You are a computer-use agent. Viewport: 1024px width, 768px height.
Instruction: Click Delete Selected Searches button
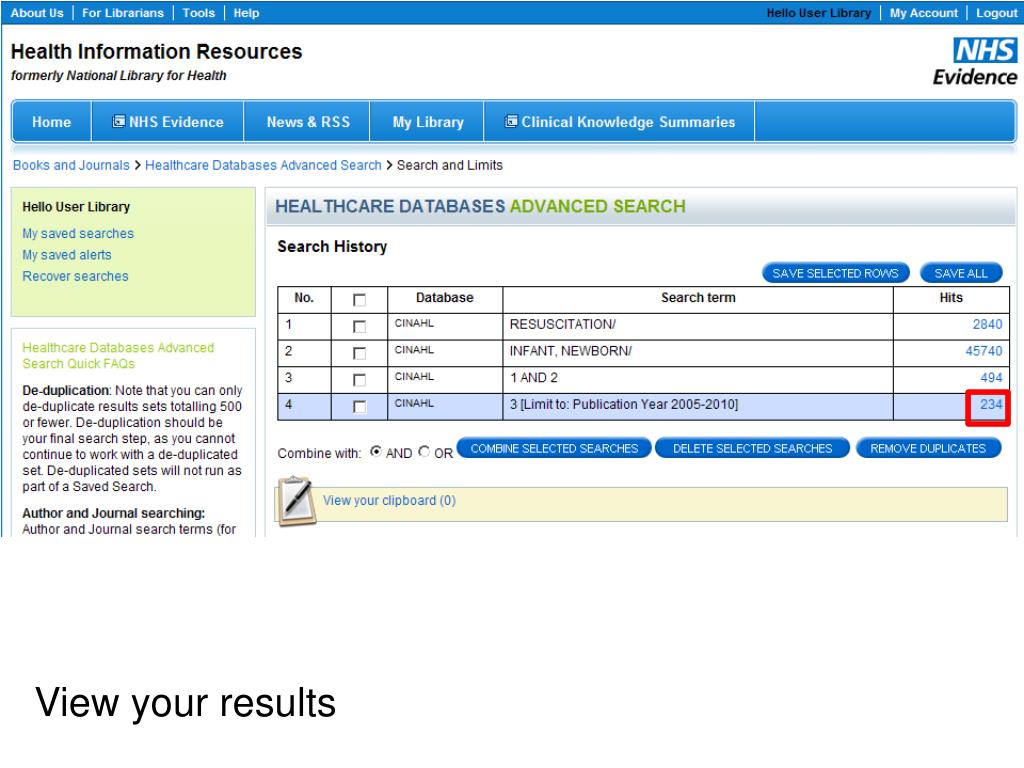752,449
